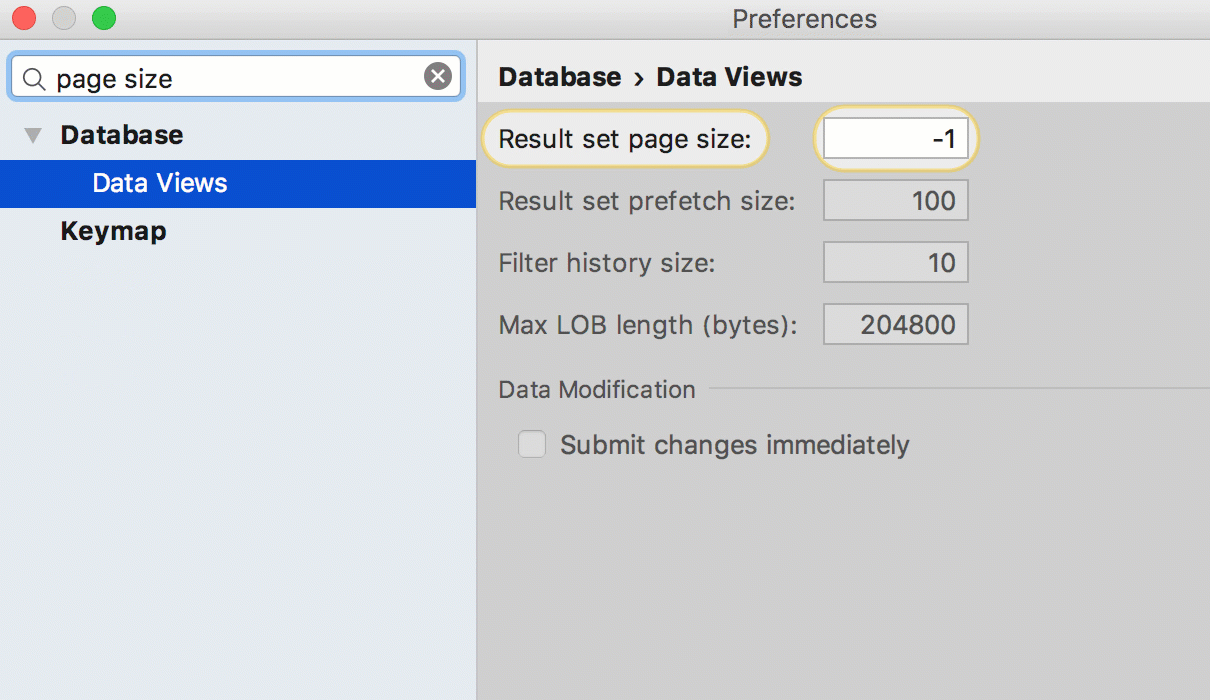Click the Max LOB length field
Viewport: 1210px width, 700px height.
(x=896, y=325)
